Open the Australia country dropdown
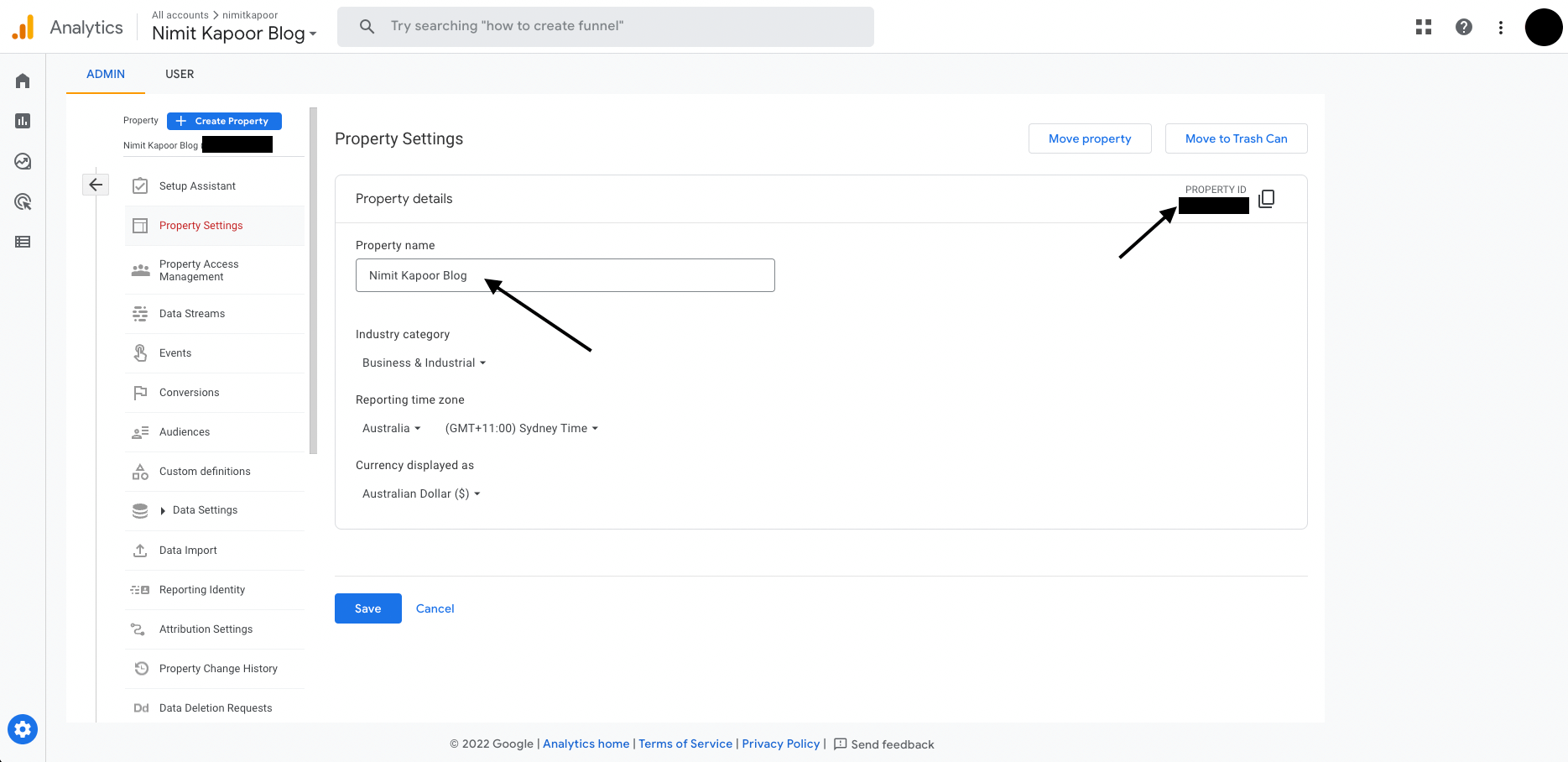The image size is (1568, 762). (x=391, y=428)
